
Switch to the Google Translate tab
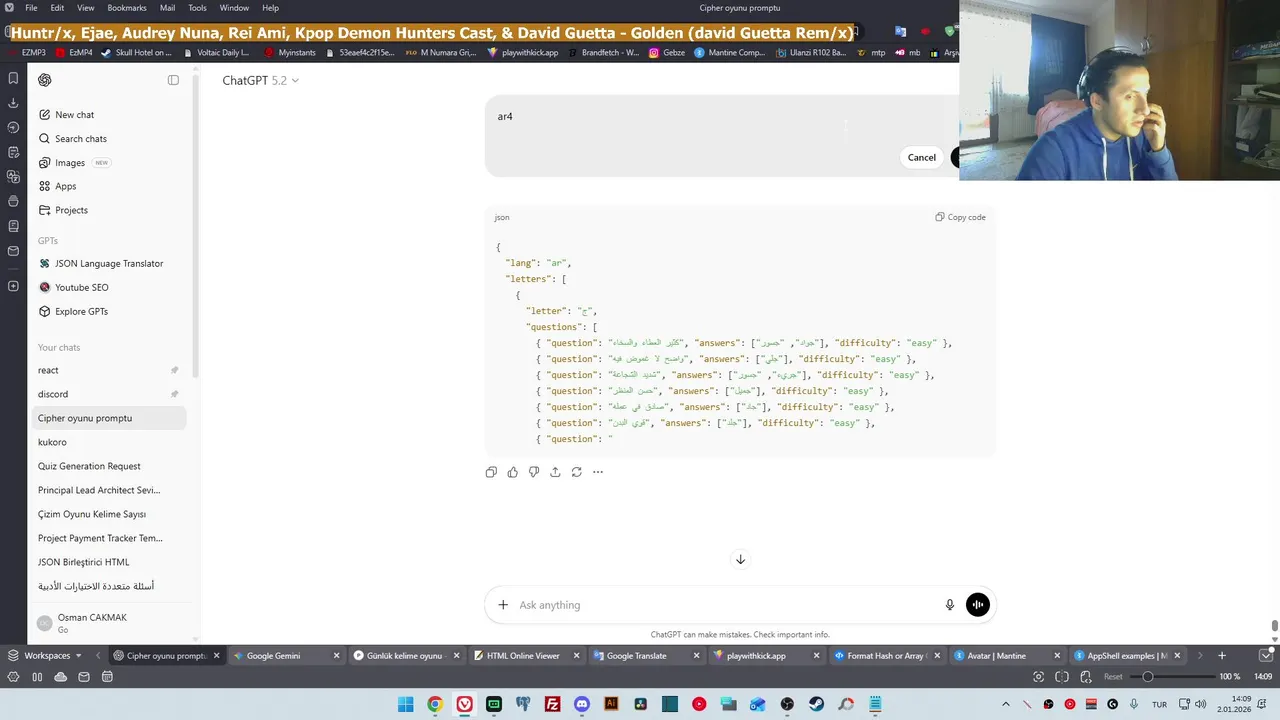[x=645, y=656]
